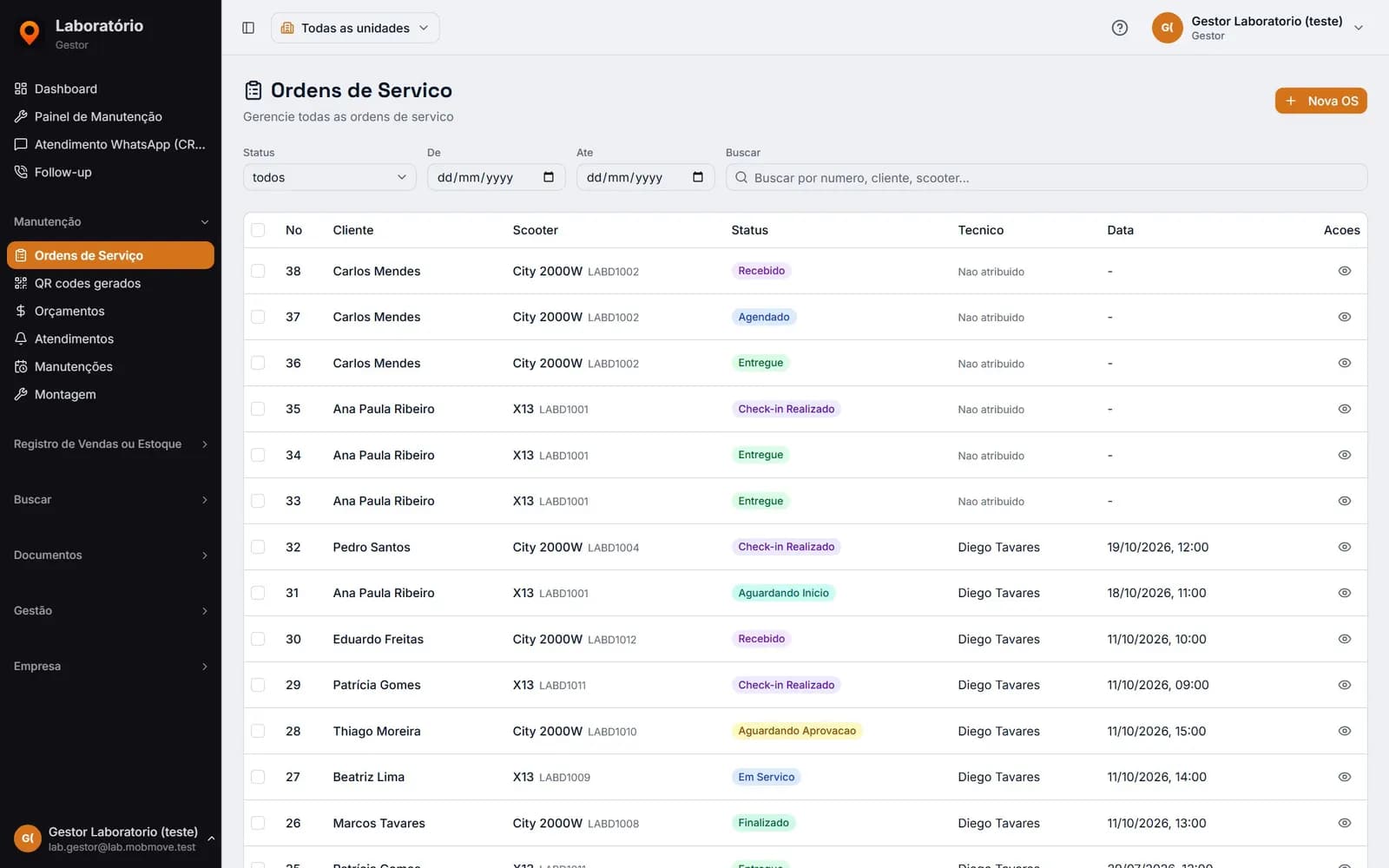Toggle the sidebar panel icon
The image size is (1389, 868).
(x=248, y=28)
